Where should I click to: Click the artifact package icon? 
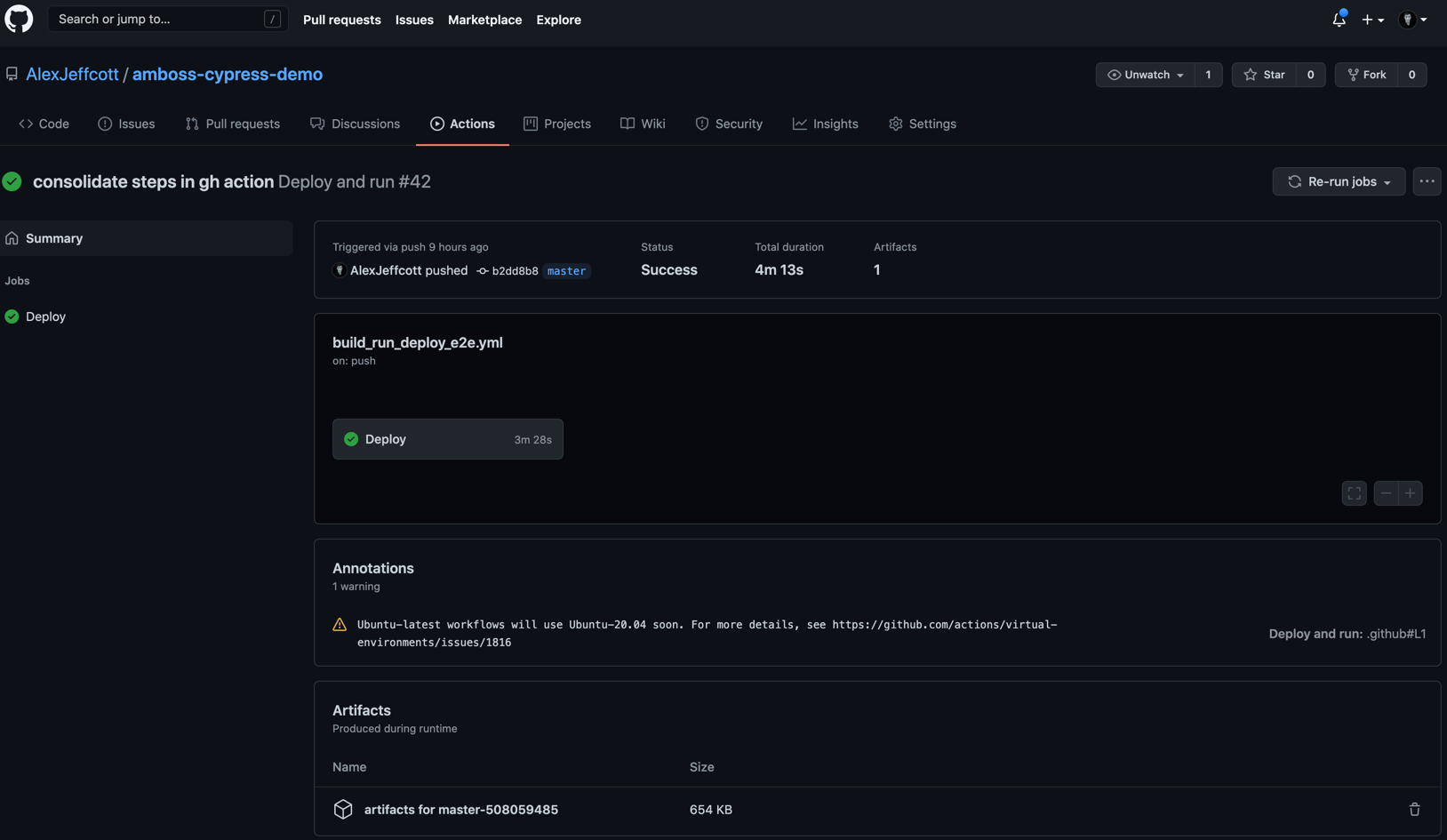coord(343,809)
